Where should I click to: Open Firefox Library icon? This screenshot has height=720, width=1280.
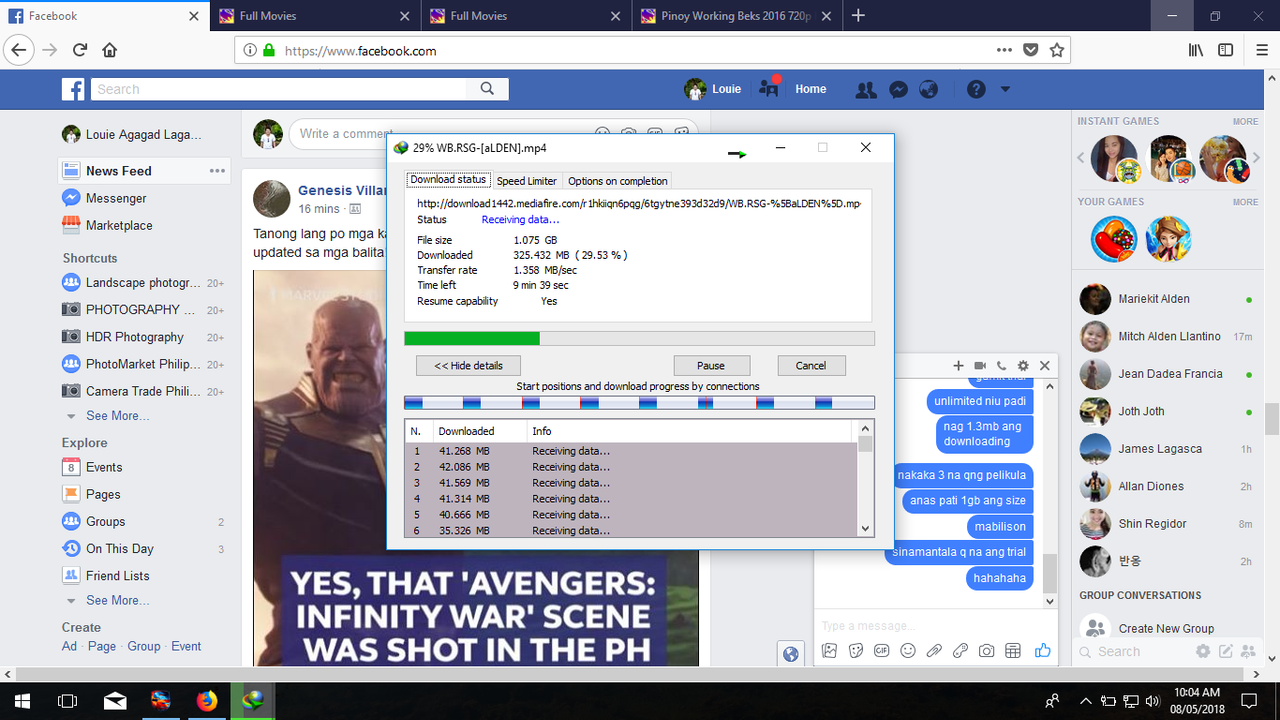[1196, 50]
